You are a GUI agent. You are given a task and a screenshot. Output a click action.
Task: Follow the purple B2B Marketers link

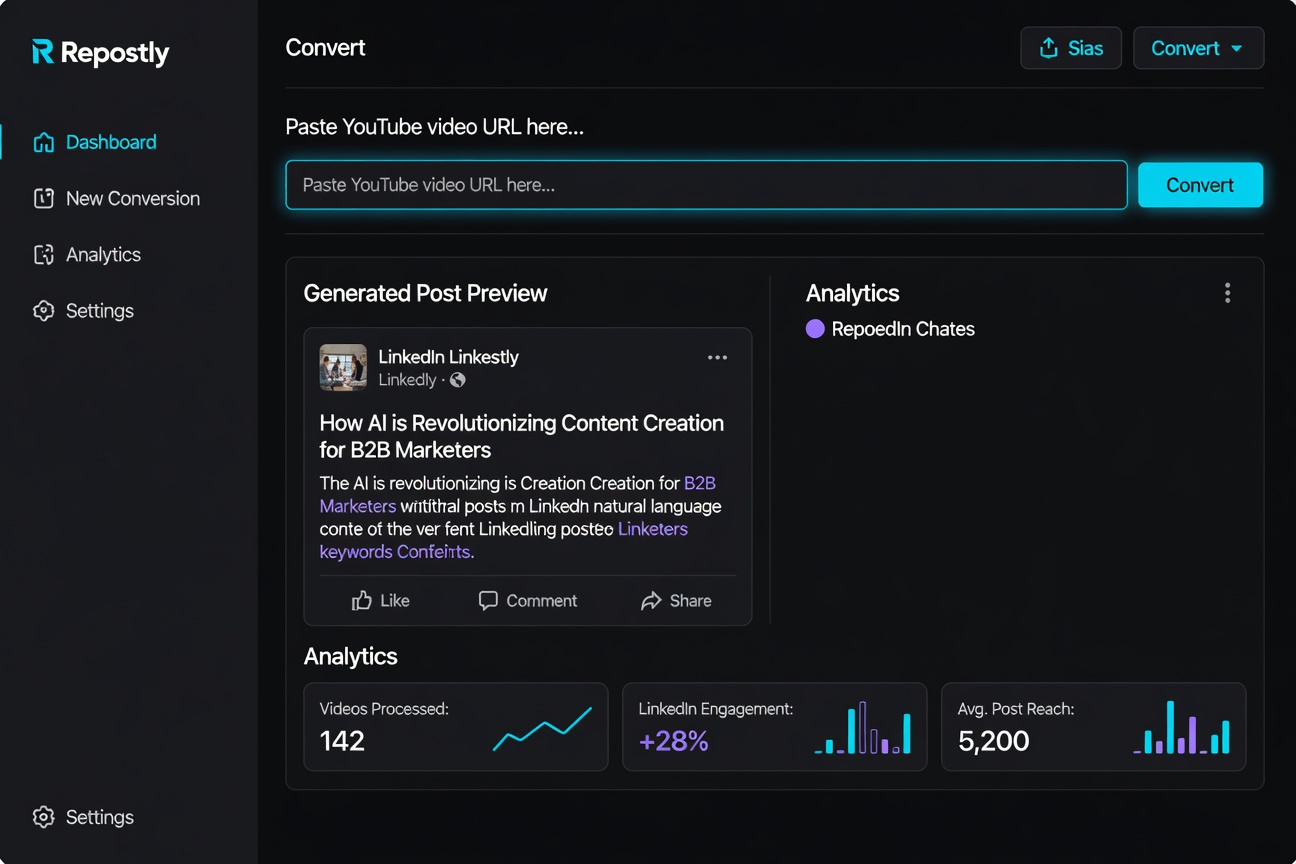(518, 495)
